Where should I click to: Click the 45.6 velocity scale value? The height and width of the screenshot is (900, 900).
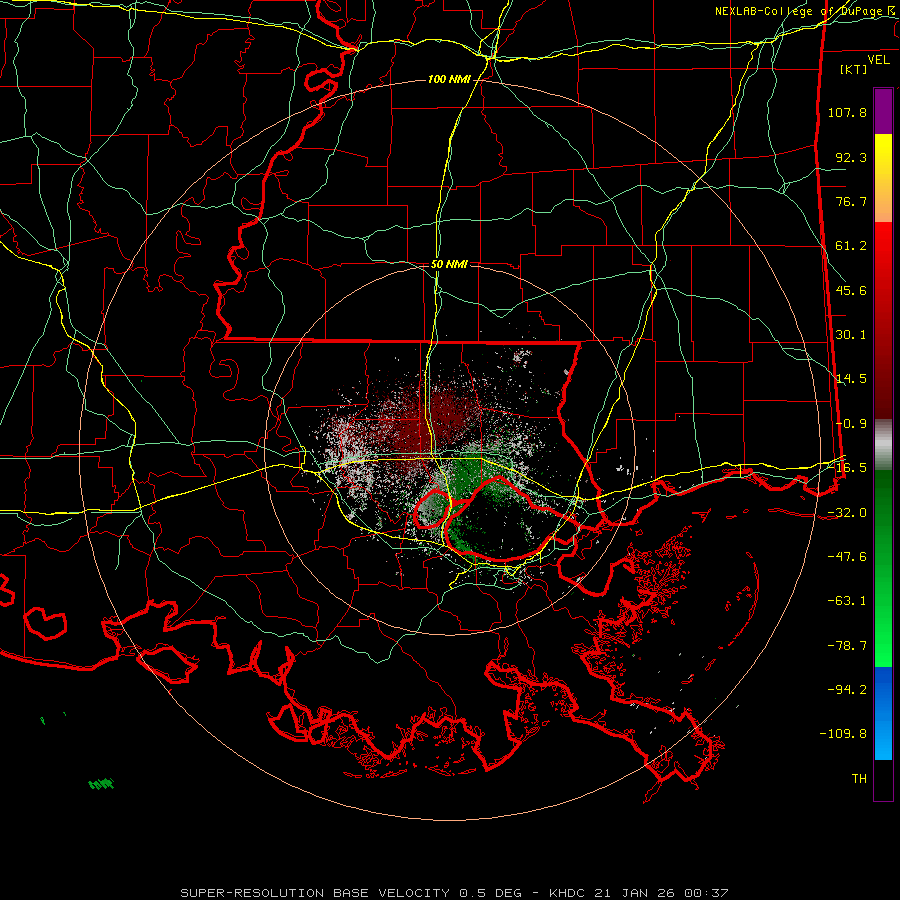(x=851, y=290)
